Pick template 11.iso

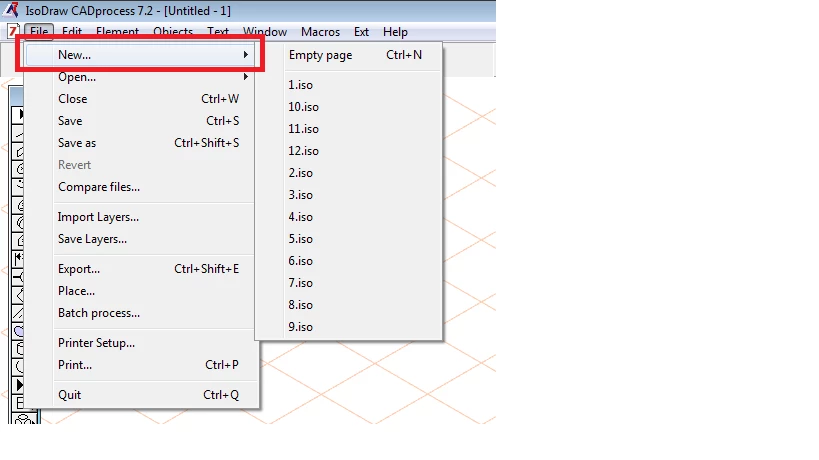tap(349, 128)
